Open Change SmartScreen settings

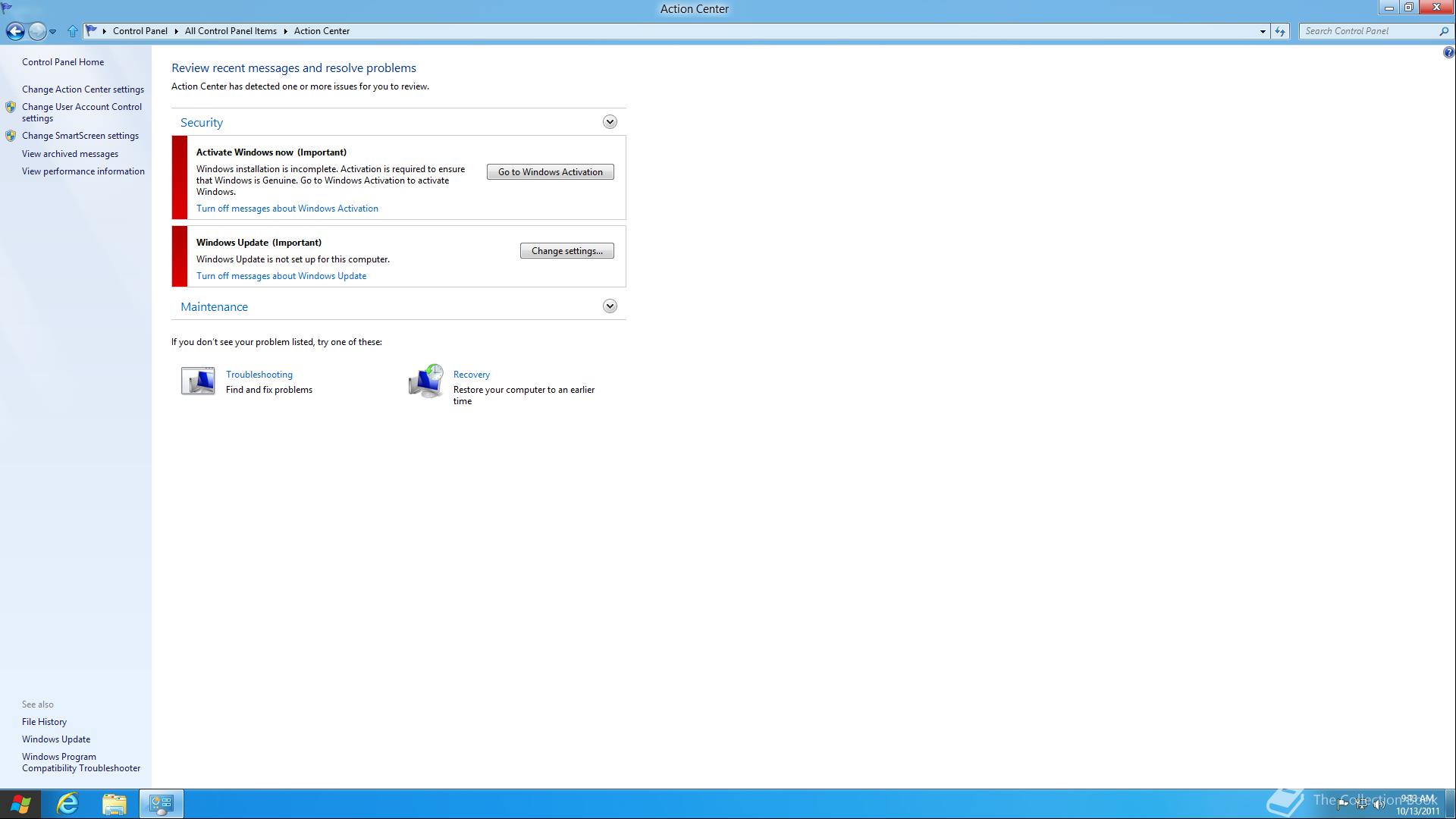pyautogui.click(x=80, y=136)
